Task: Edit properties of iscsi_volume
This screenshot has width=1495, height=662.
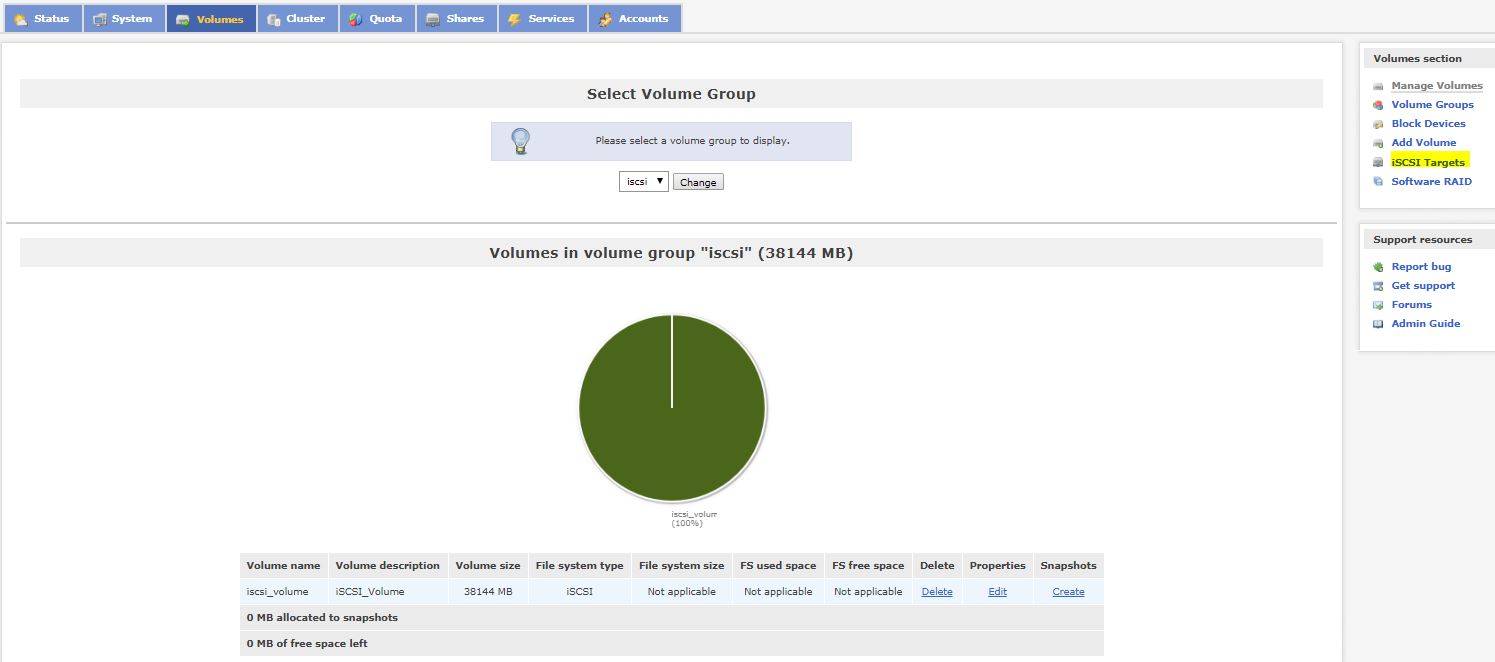Action: tap(997, 592)
